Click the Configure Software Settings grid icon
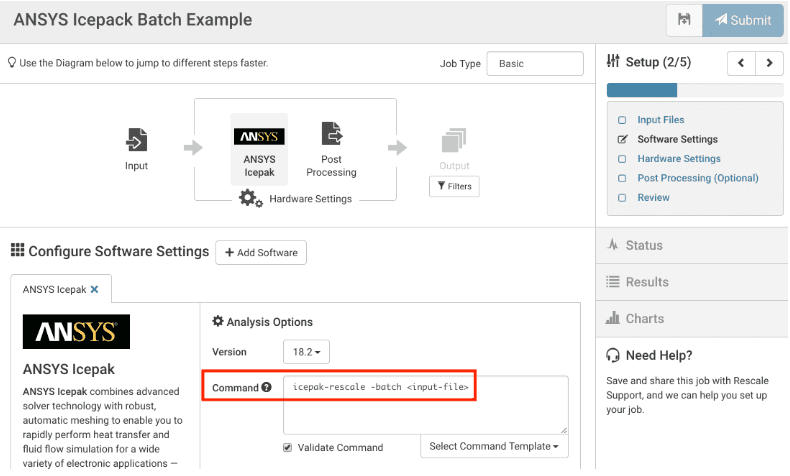The height and width of the screenshot is (476, 790). coord(18,250)
